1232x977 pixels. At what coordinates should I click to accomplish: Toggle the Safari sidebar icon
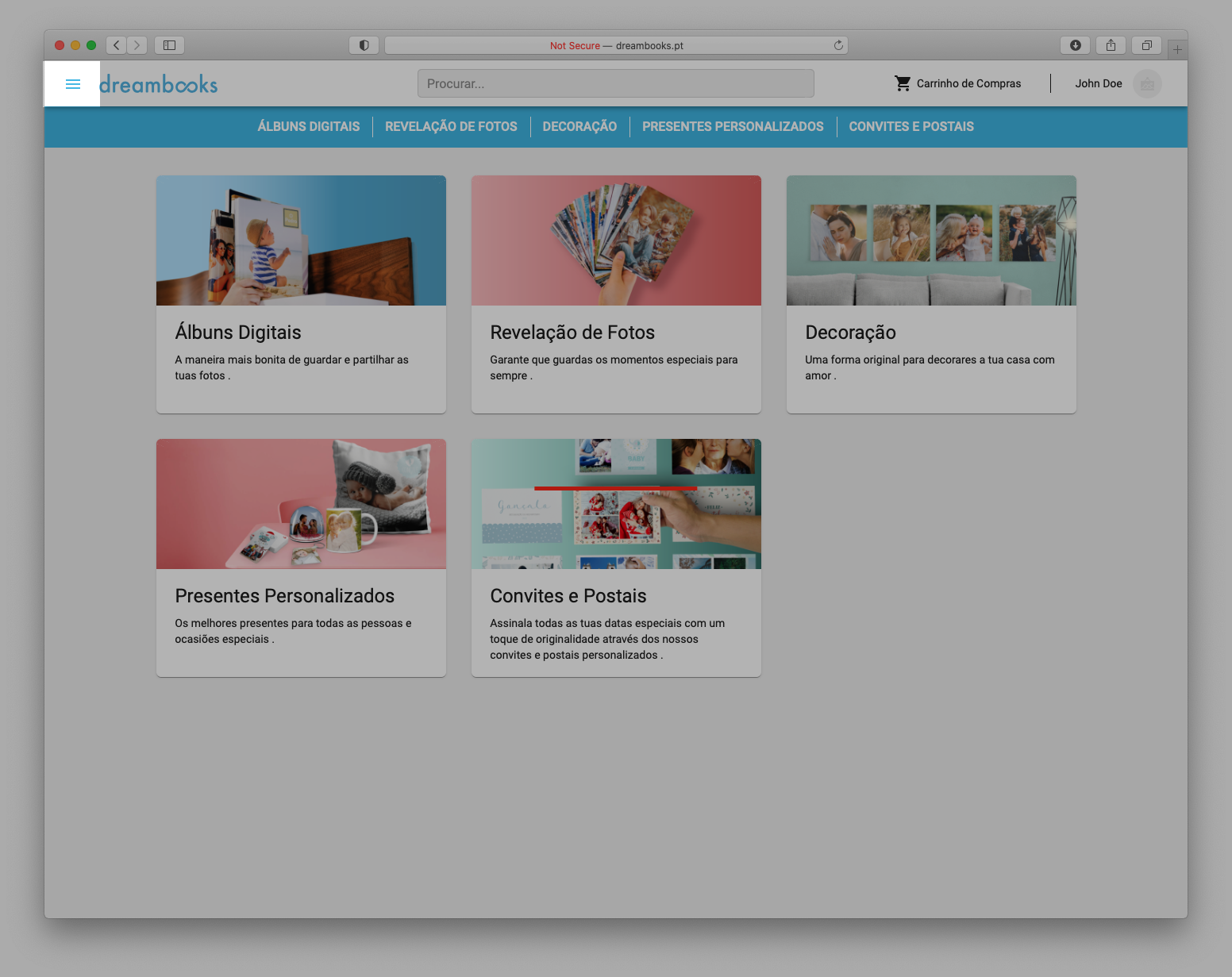[x=169, y=45]
